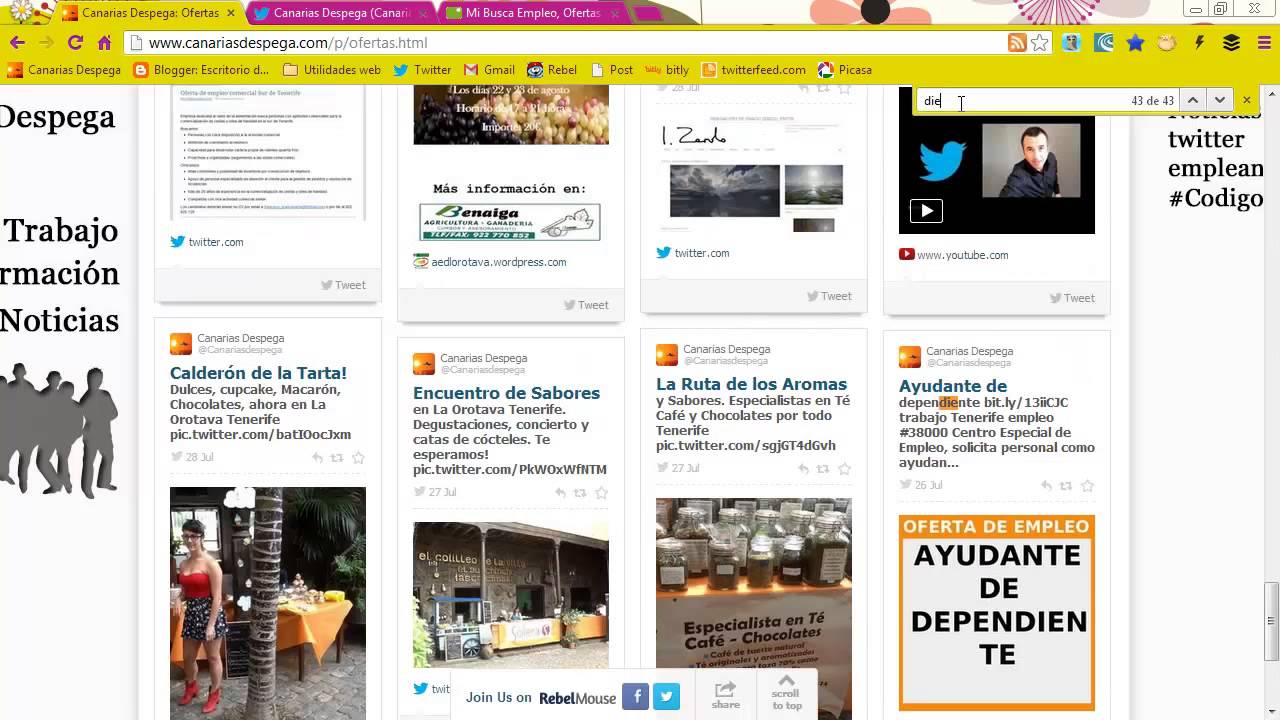Viewport: 1280px width, 720px height.
Task: Open the browser home page
Action: 104,43
